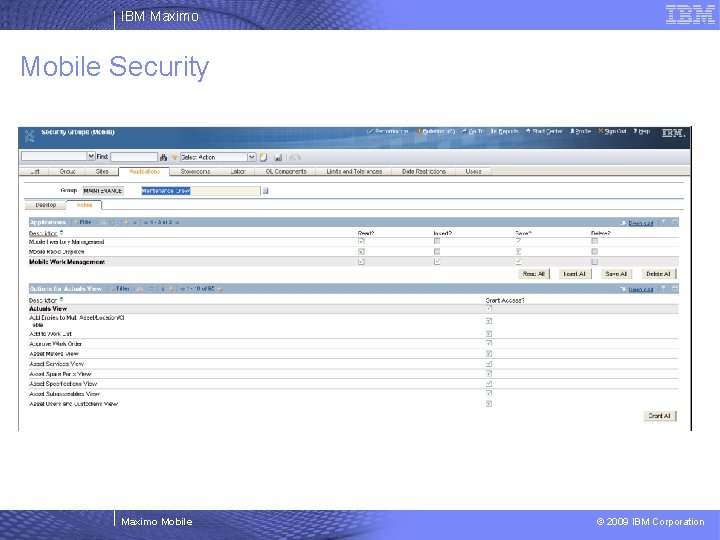This screenshot has height=540, width=720.
Task: Switch to the Storerooms tab
Action: (x=195, y=171)
